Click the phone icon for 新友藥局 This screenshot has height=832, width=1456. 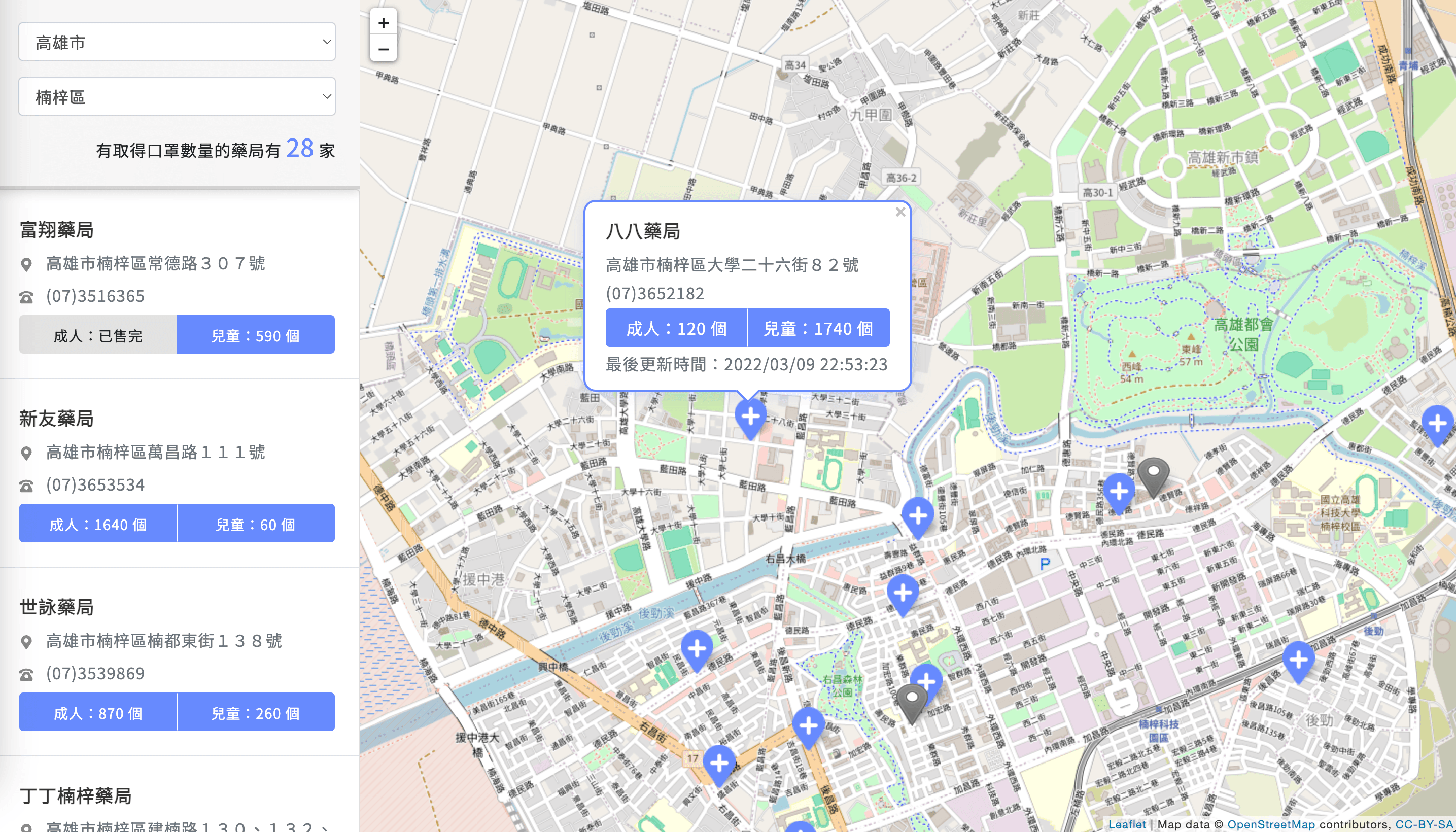(26, 486)
